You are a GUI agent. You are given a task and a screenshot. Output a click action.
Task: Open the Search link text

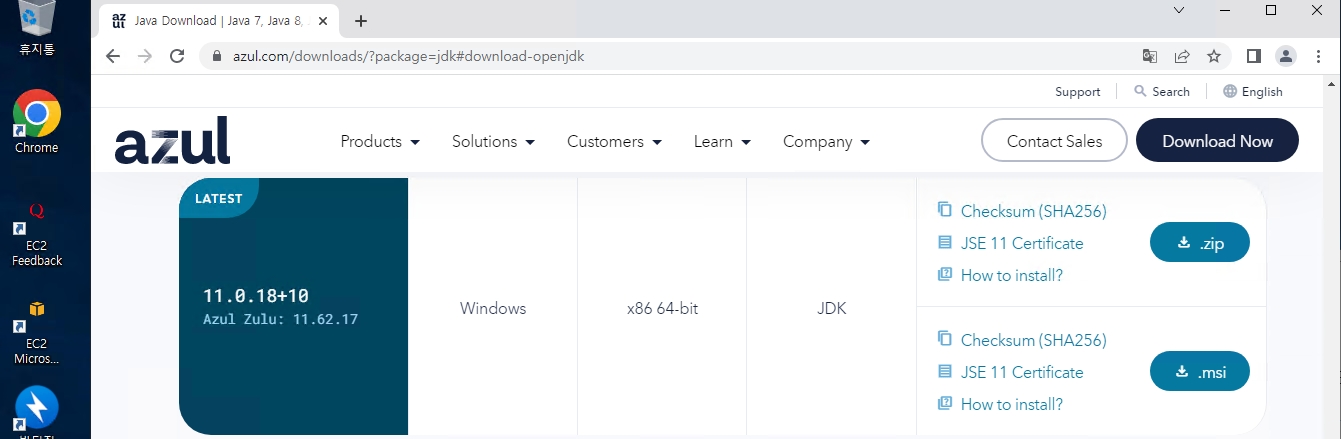pos(1170,91)
